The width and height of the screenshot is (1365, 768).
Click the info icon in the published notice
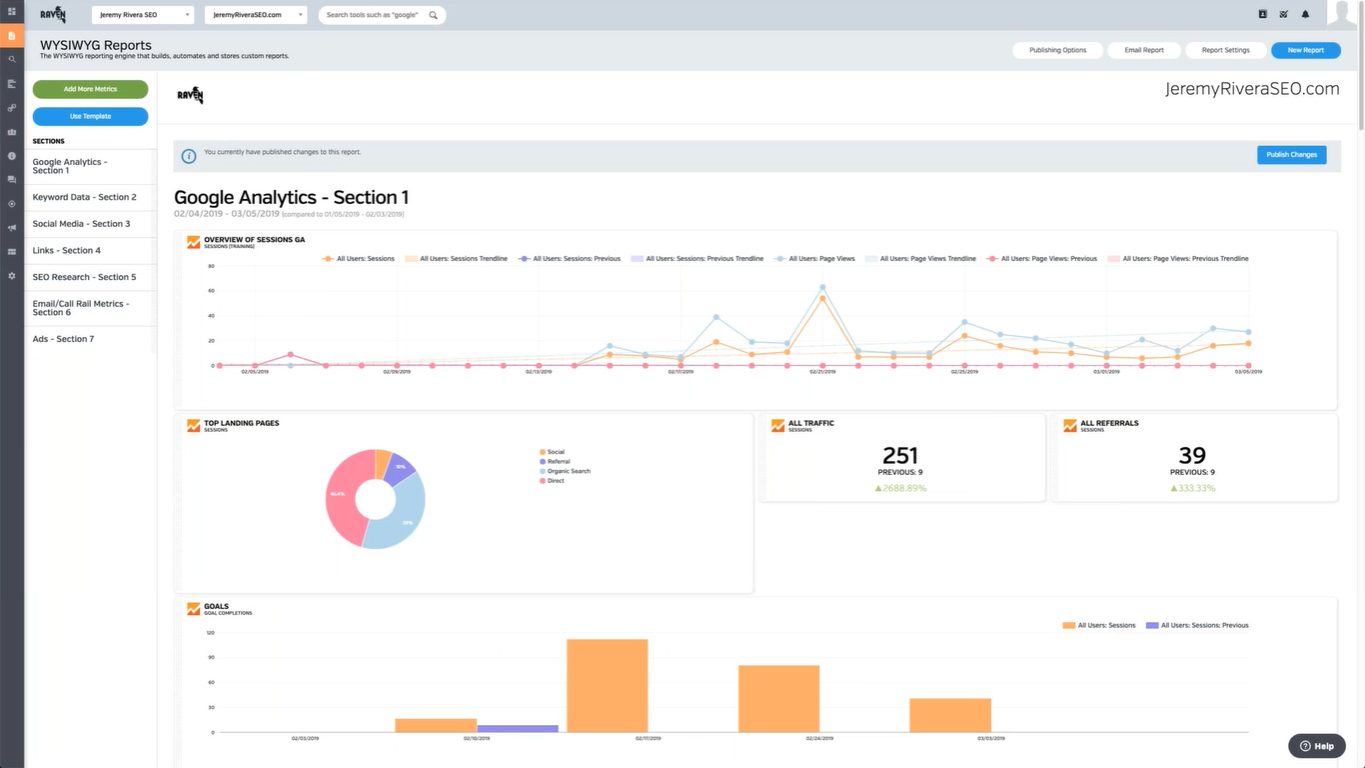pyautogui.click(x=188, y=156)
